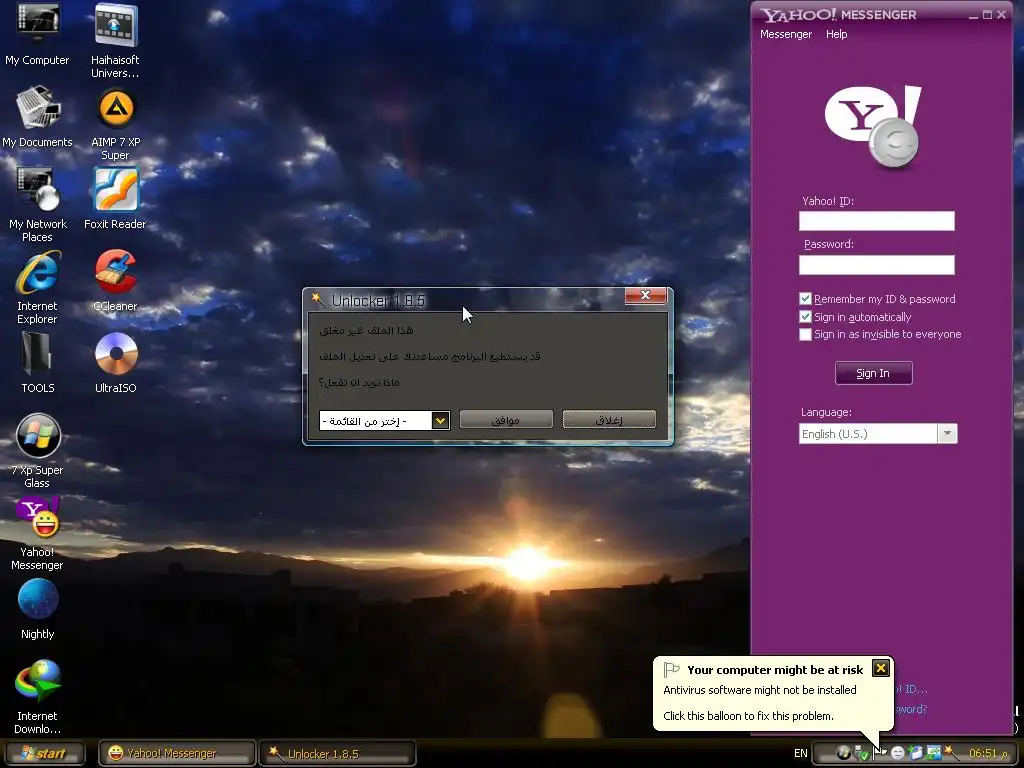
Task: Open the Language dropdown in Yahoo Messenger
Action: (x=947, y=434)
